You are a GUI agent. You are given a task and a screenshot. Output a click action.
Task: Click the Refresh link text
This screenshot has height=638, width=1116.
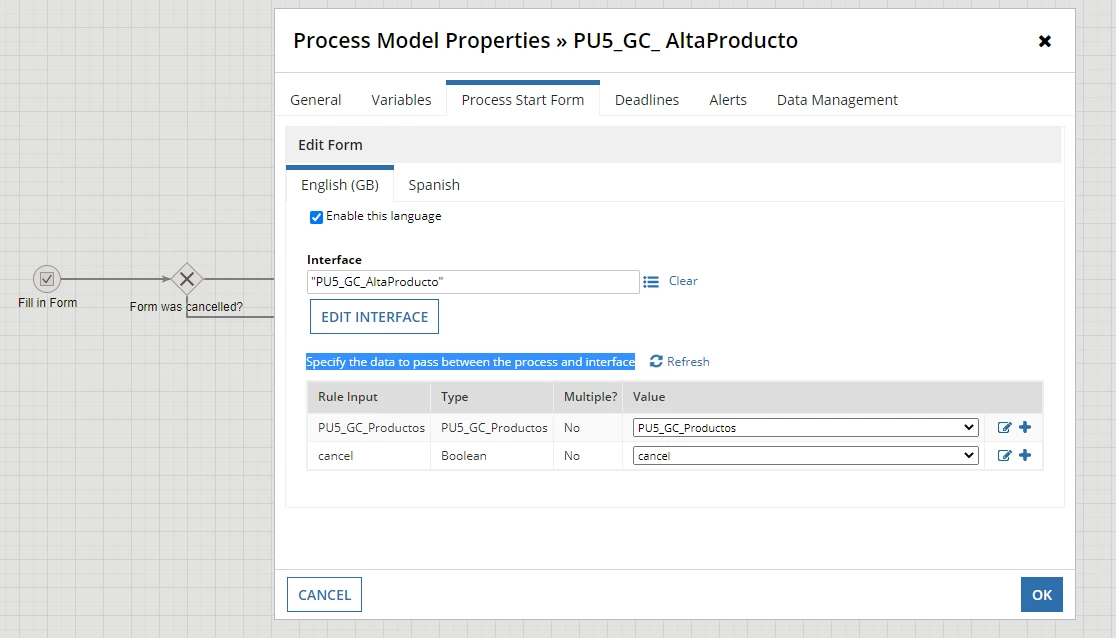coord(688,362)
